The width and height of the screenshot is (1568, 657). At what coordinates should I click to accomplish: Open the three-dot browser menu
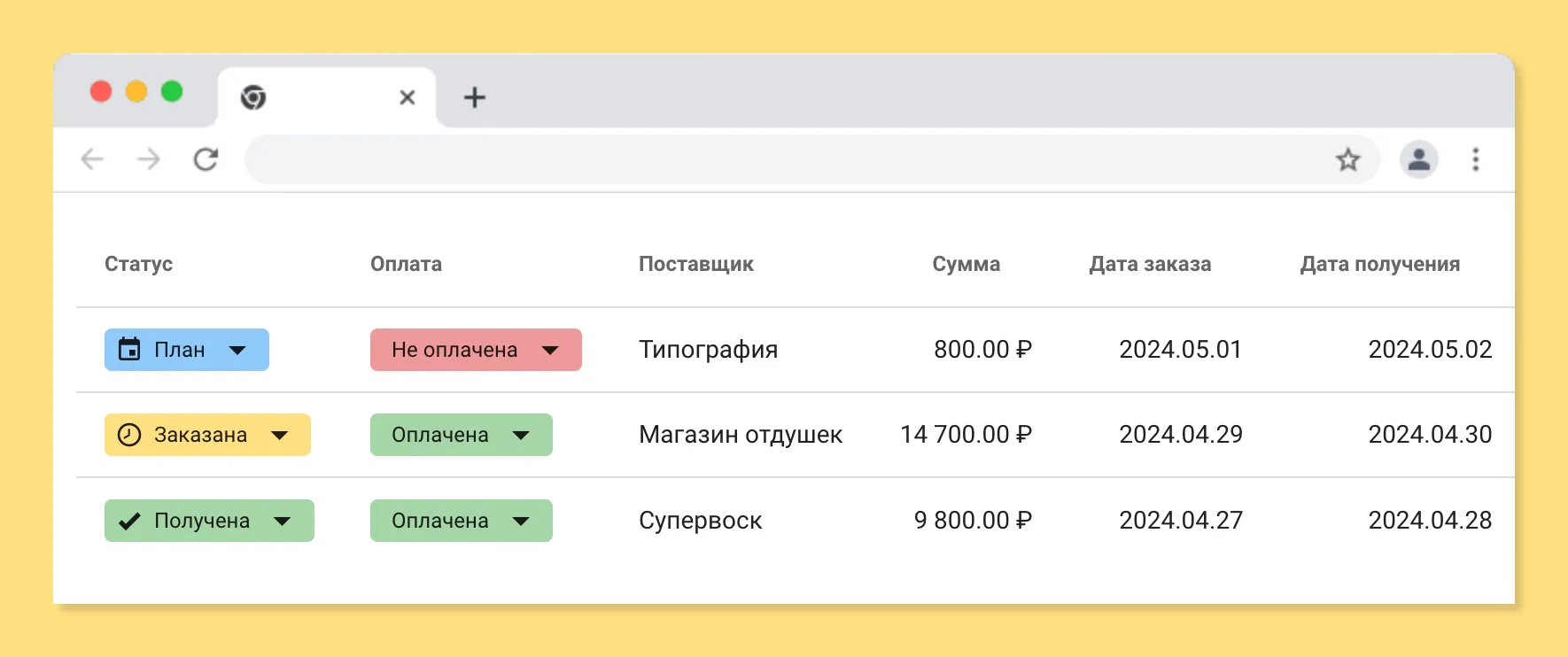tap(1476, 159)
